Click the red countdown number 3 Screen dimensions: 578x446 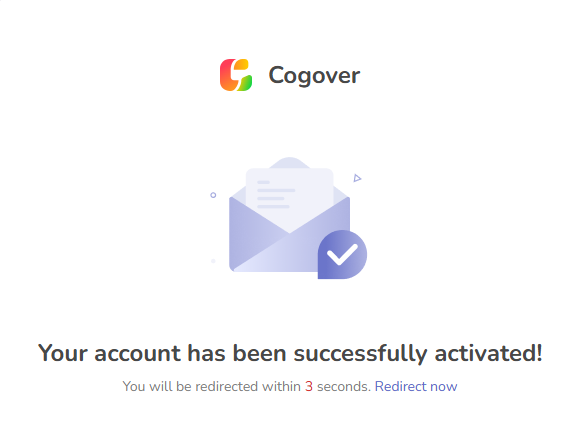click(309, 386)
